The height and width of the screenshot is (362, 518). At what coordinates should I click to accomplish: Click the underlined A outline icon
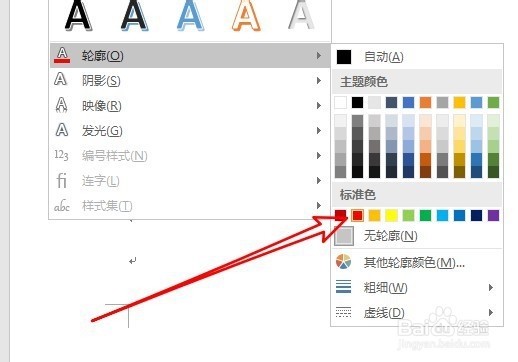click(62, 55)
